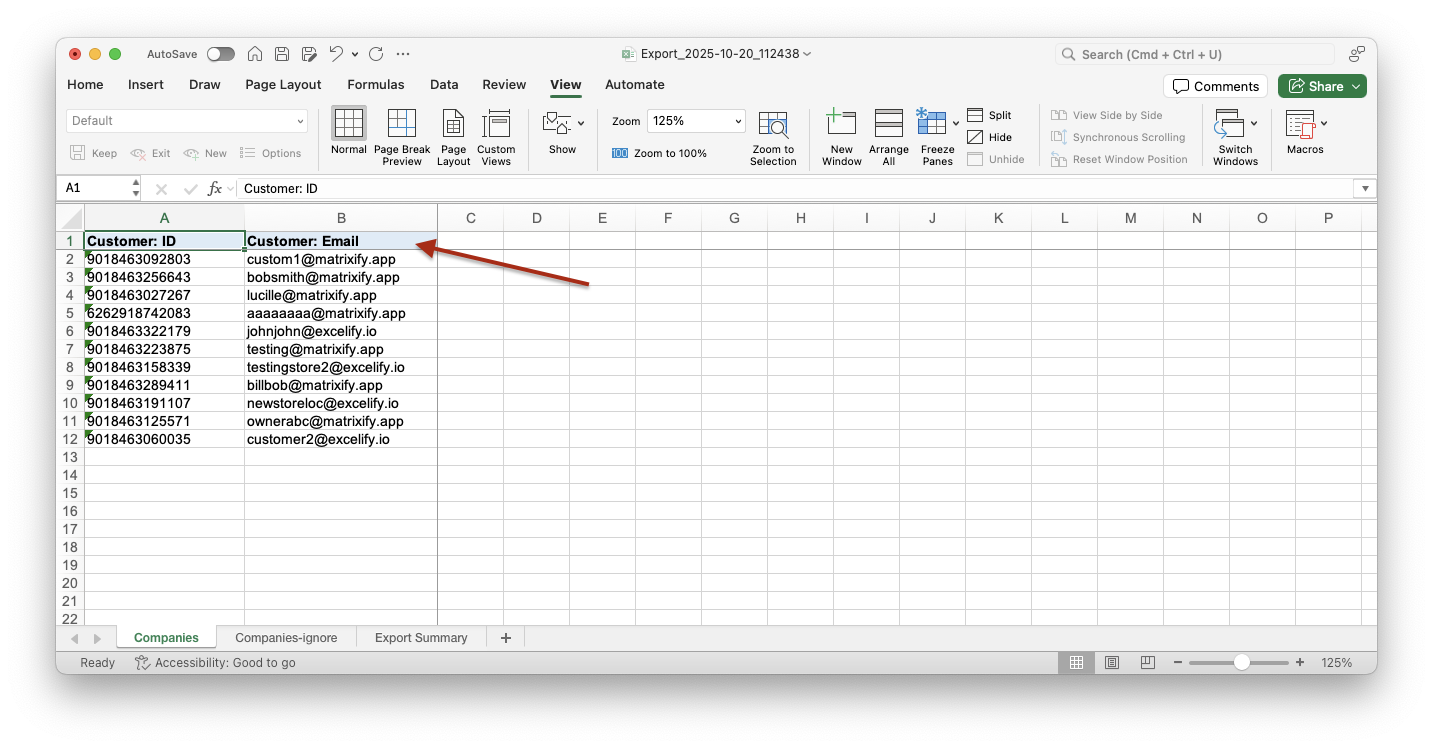The image size is (1433, 748).
Task: Open the Formulas ribbon tab
Action: tap(376, 85)
